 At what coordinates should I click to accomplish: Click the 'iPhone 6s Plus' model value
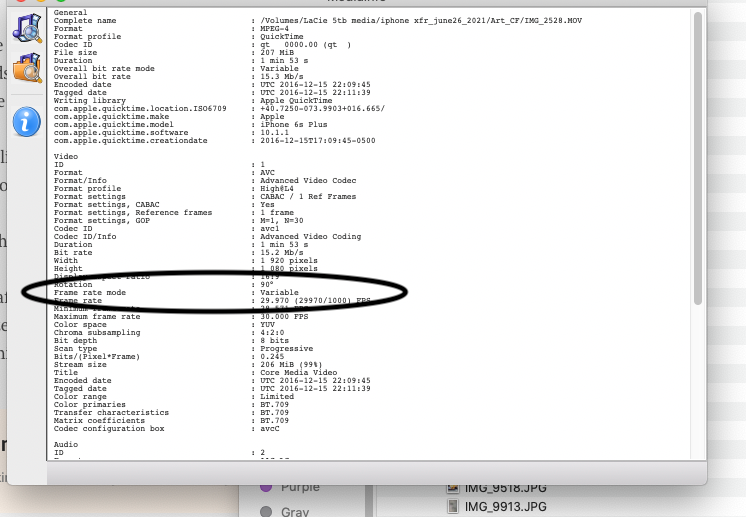[x=294, y=125]
